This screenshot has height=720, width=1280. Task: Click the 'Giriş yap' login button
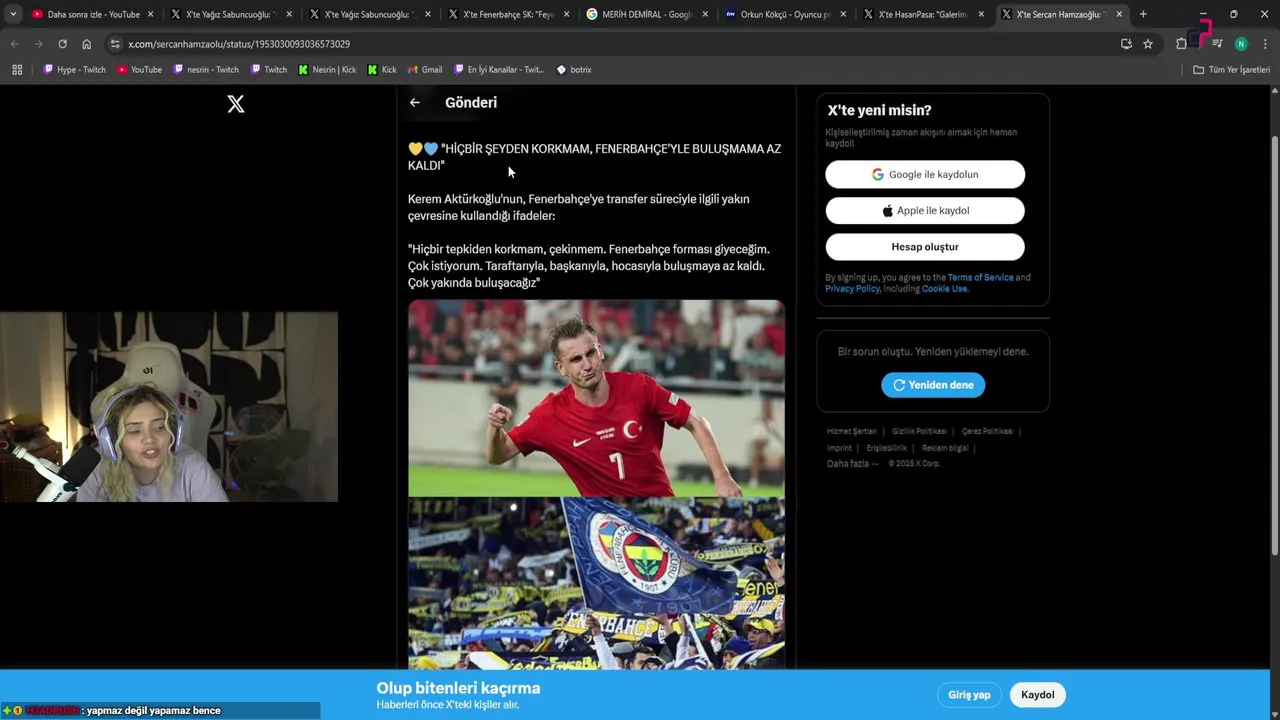pyautogui.click(x=969, y=695)
